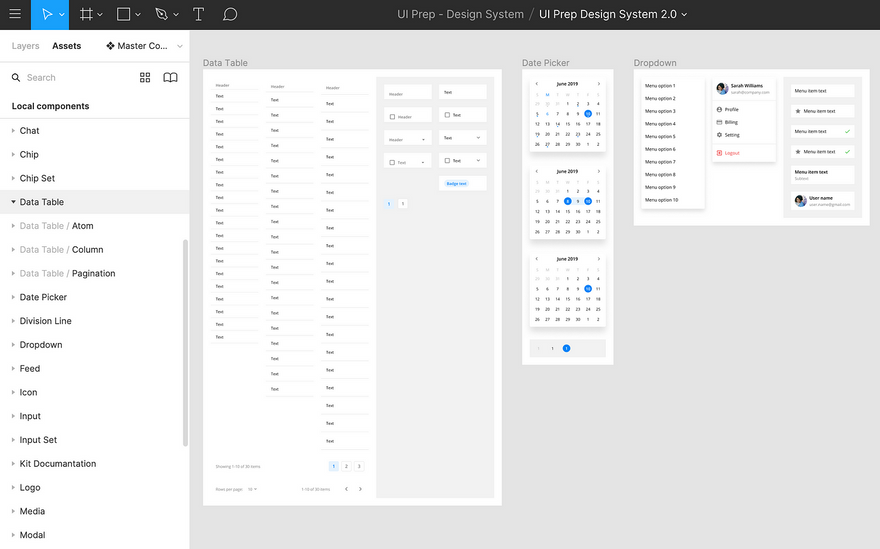
Task: Select the Rectangle shape tool
Action: pyautogui.click(x=123, y=14)
